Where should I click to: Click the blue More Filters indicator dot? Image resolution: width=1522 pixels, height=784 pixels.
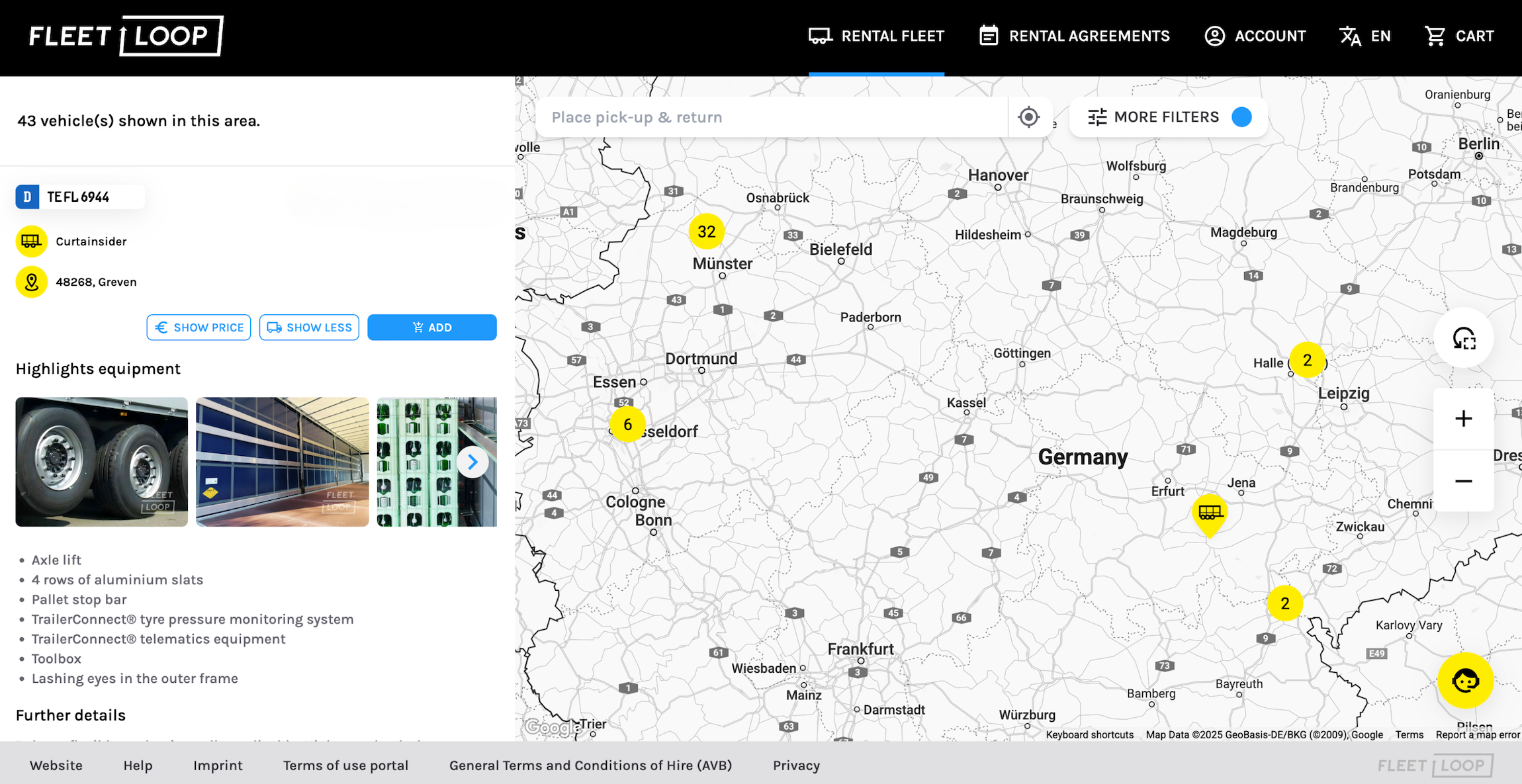click(1240, 117)
